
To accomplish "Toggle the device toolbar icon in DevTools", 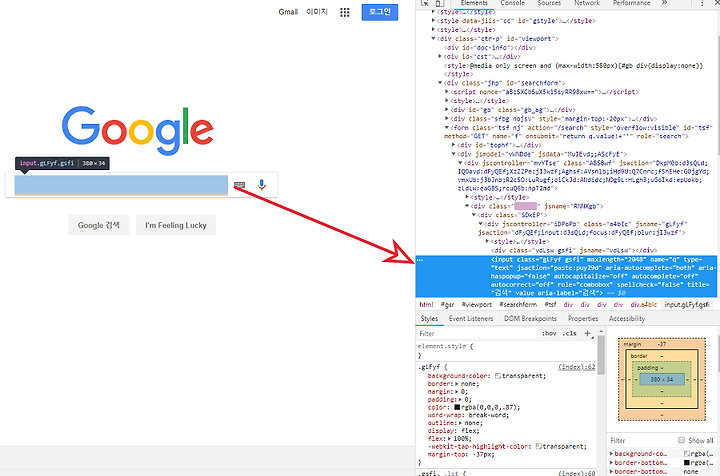I will (x=440, y=3).
